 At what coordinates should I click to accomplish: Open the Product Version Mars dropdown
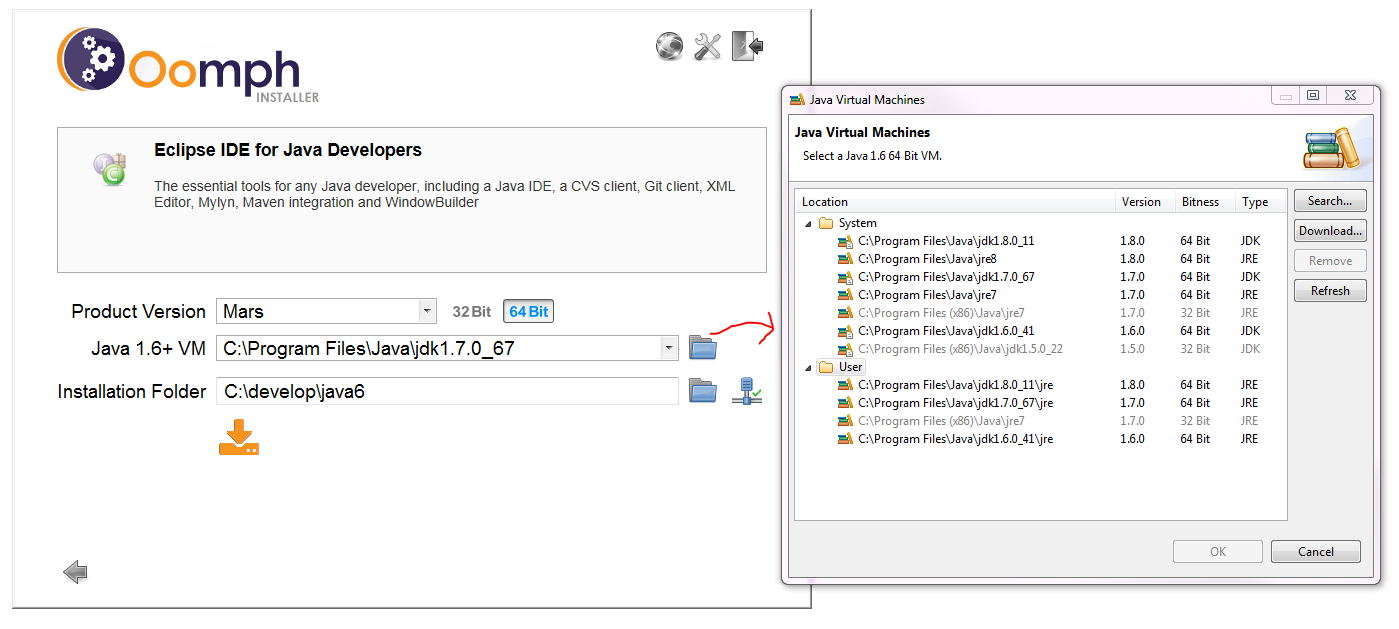pyautogui.click(x=428, y=311)
